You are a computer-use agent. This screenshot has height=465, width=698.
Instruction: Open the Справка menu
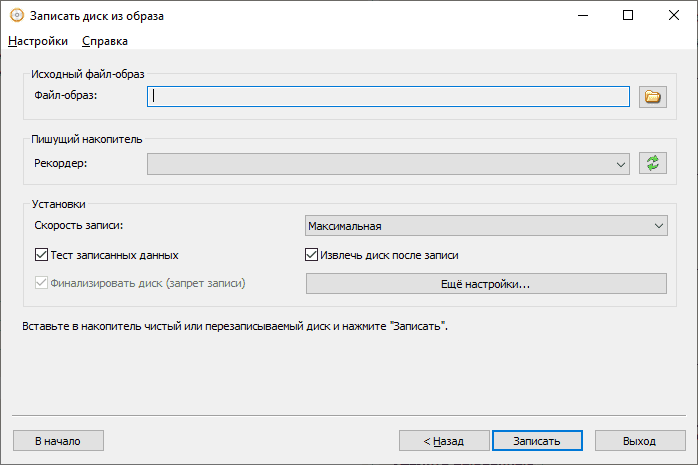105,41
